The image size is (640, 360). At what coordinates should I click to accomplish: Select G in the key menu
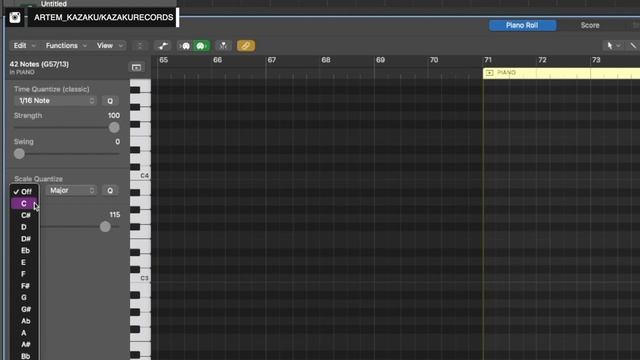[24, 298]
